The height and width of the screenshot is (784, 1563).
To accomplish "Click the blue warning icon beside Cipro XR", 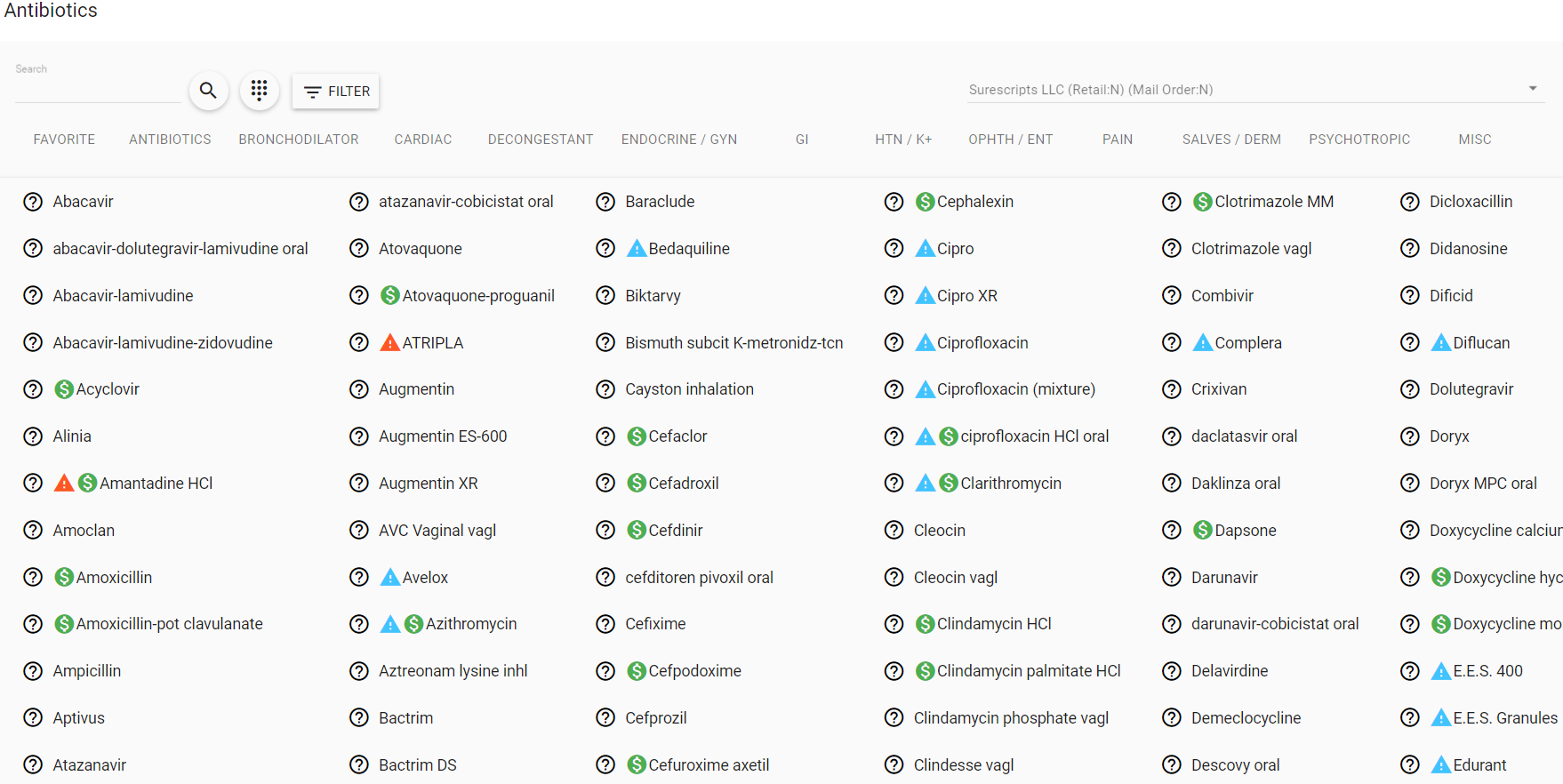I will [925, 296].
